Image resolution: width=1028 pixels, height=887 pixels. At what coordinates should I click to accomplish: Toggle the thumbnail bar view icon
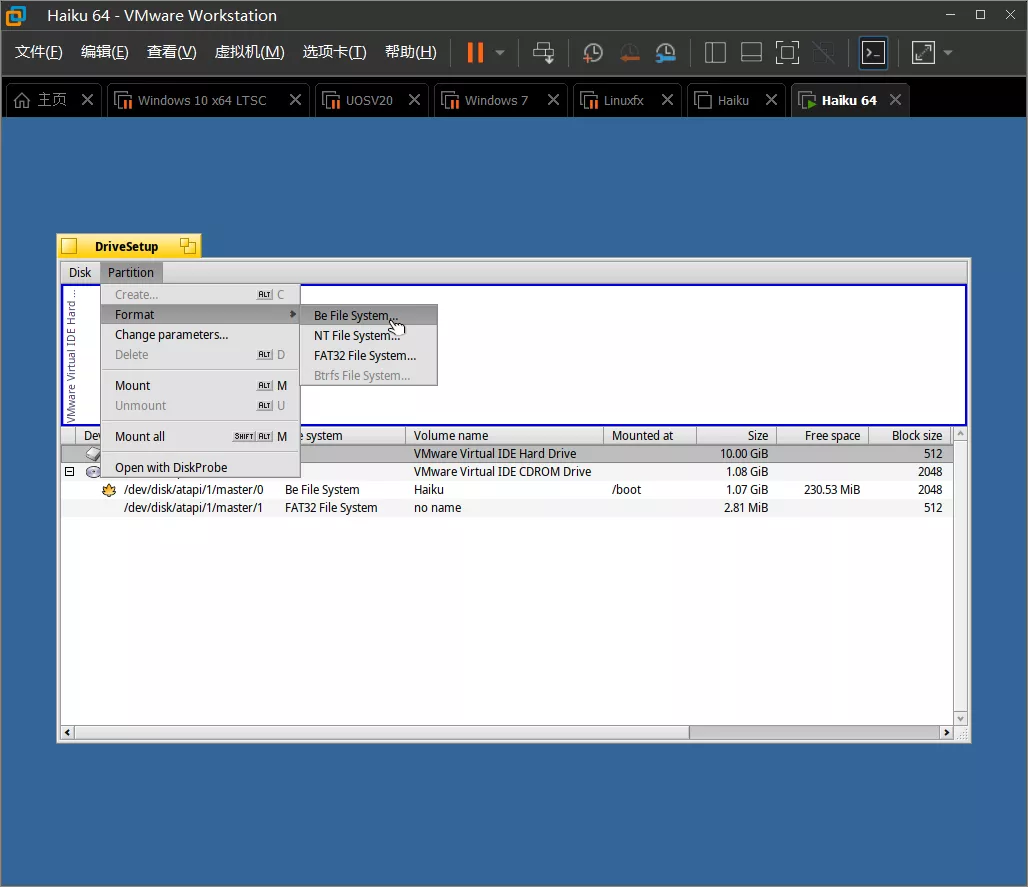click(751, 53)
